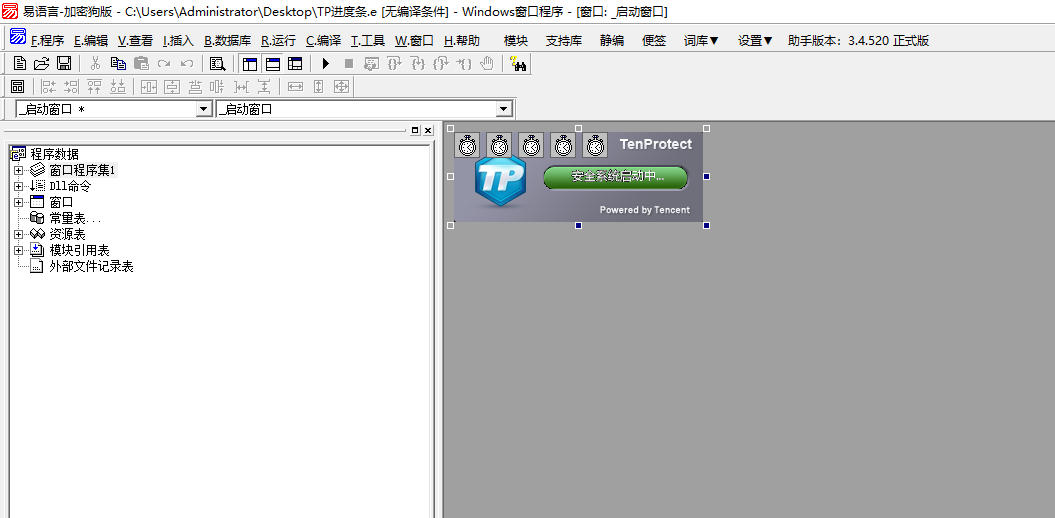Screen dimensions: 1055x518
Task: Click the 静编 button
Action: [612, 40]
